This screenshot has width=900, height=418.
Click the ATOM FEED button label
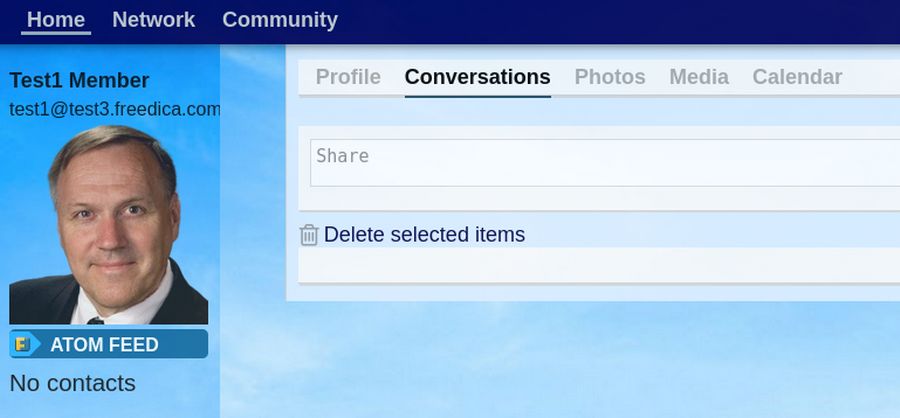click(x=104, y=345)
